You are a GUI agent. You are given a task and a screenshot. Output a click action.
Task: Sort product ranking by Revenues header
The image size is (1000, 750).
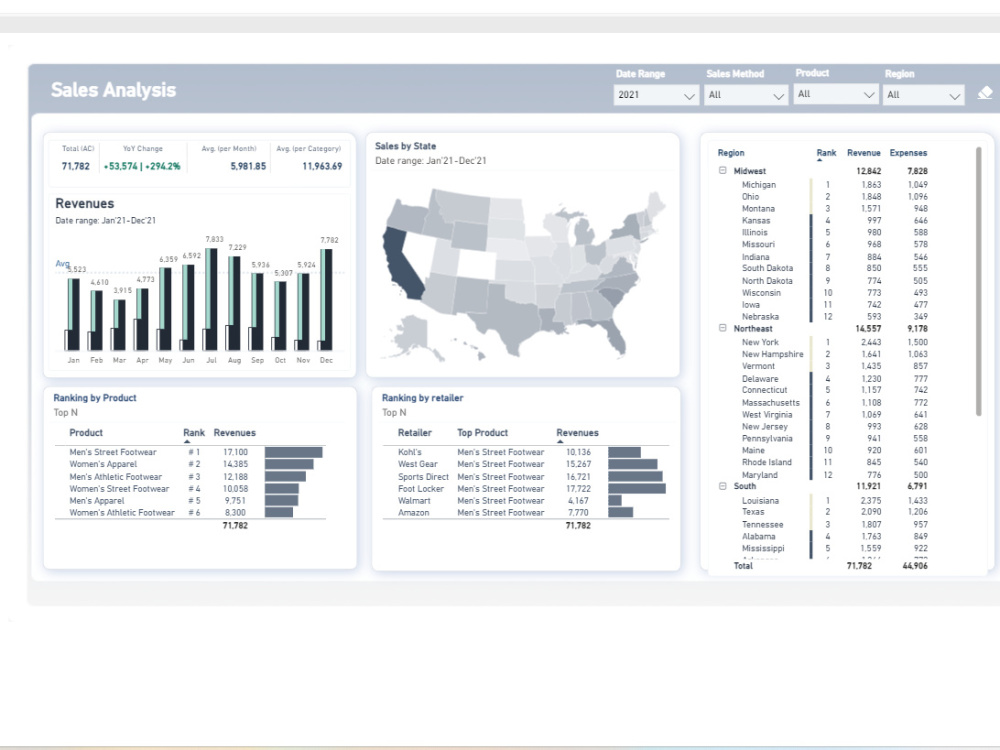click(234, 432)
